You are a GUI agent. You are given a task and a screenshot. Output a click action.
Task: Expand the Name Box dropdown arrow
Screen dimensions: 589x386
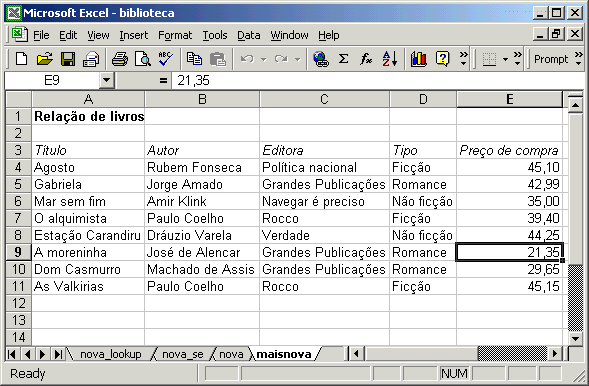point(107,80)
